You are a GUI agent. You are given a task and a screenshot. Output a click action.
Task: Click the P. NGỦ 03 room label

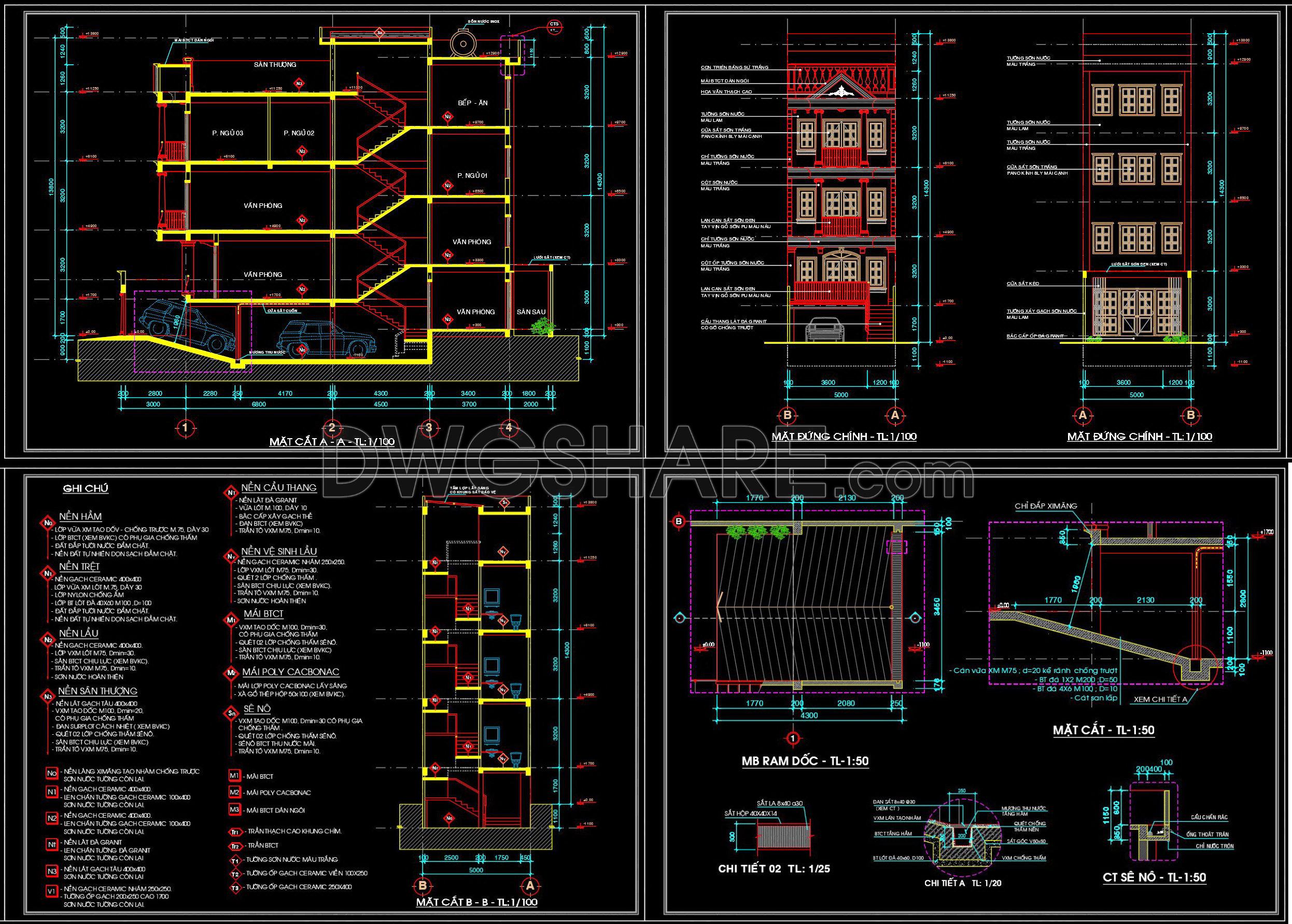coord(228,133)
